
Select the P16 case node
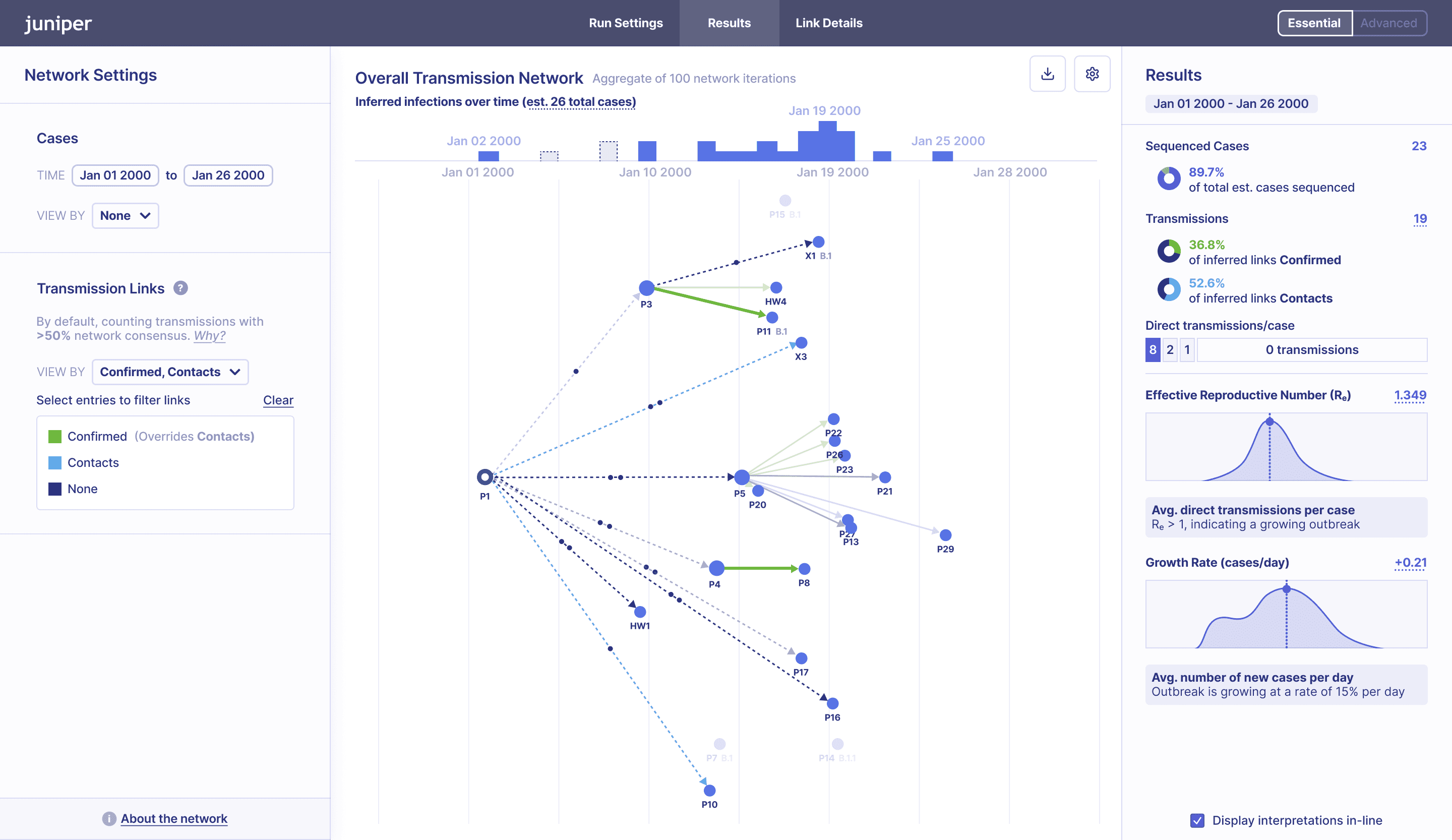coord(832,703)
